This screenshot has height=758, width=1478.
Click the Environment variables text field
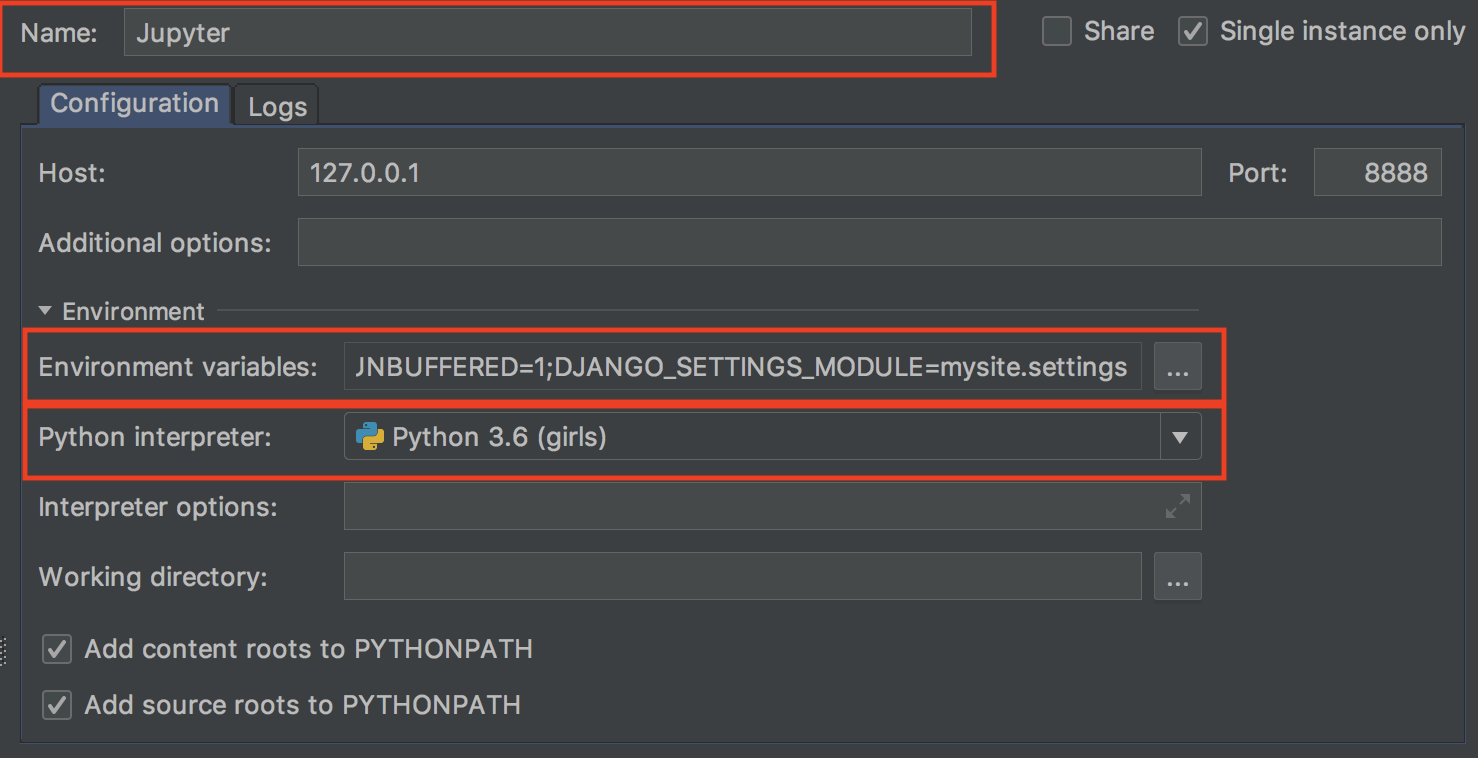[742, 367]
